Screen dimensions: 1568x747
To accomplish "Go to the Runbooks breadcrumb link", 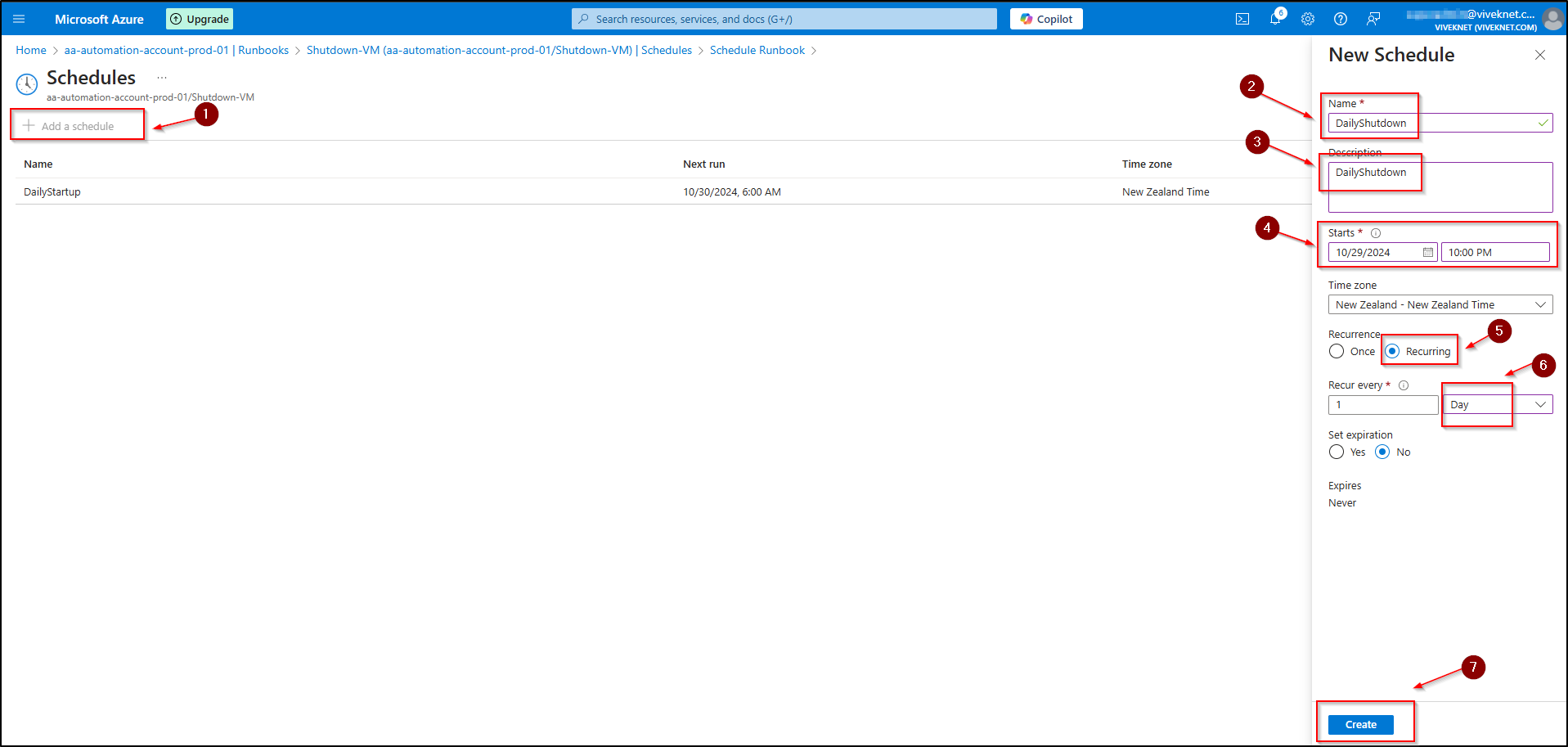I will [x=177, y=51].
